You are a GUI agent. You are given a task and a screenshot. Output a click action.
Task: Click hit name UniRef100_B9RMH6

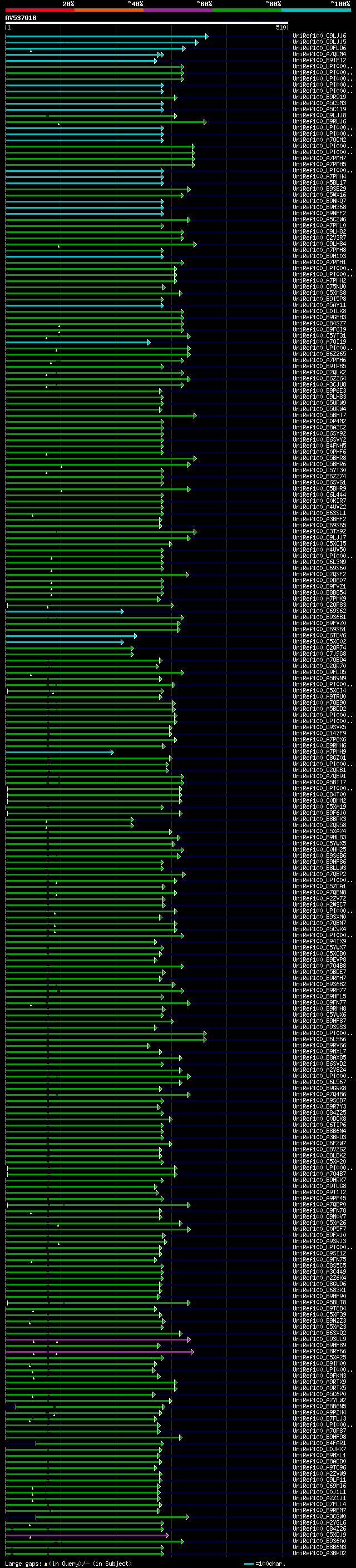coord(319,746)
